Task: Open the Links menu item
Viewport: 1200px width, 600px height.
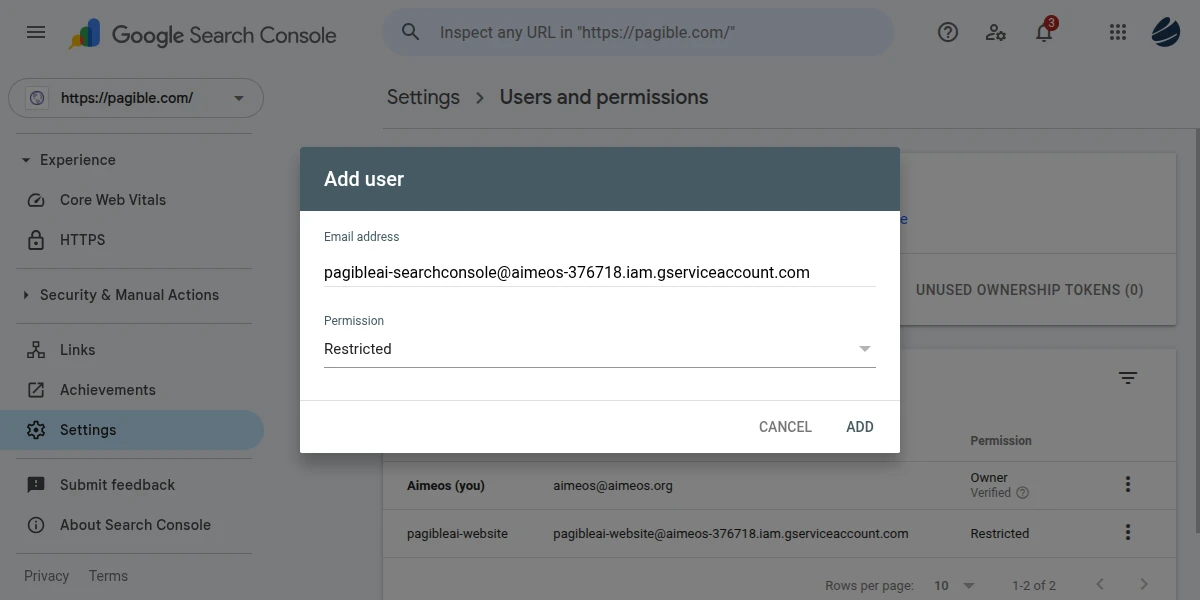Action: tap(77, 350)
